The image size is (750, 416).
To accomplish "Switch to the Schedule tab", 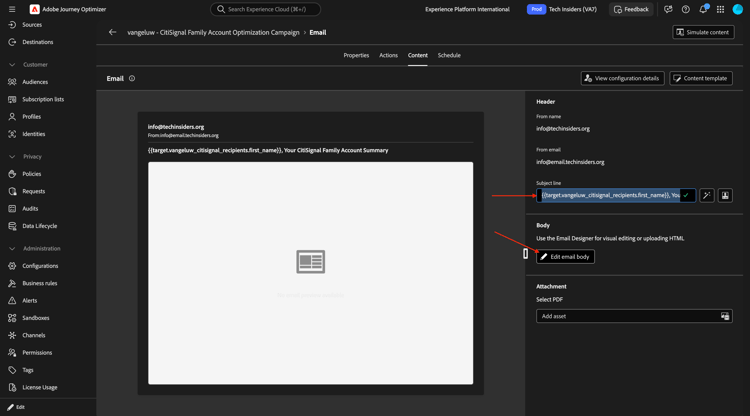I will 449,55.
